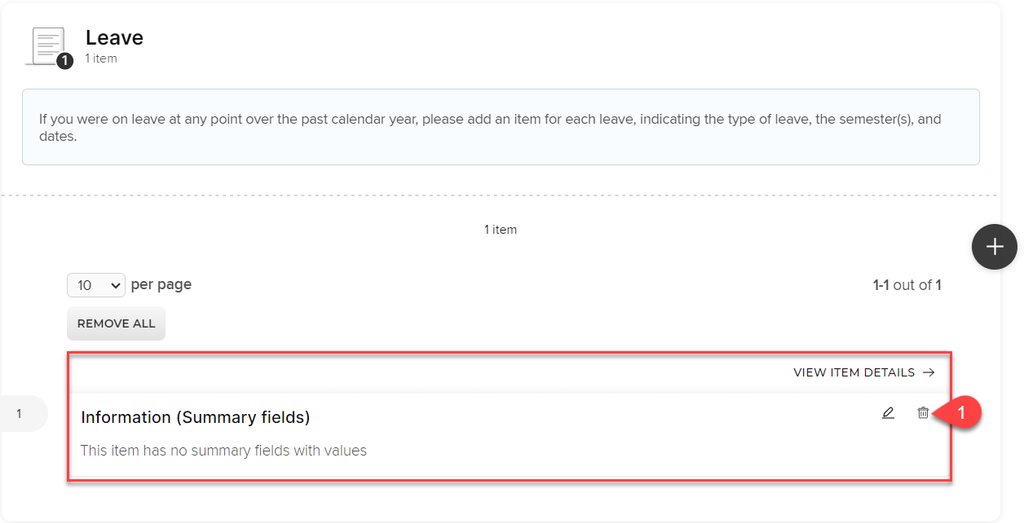Click the black count badge on Leave icon
This screenshot has height=523, width=1024.
[x=65, y=61]
